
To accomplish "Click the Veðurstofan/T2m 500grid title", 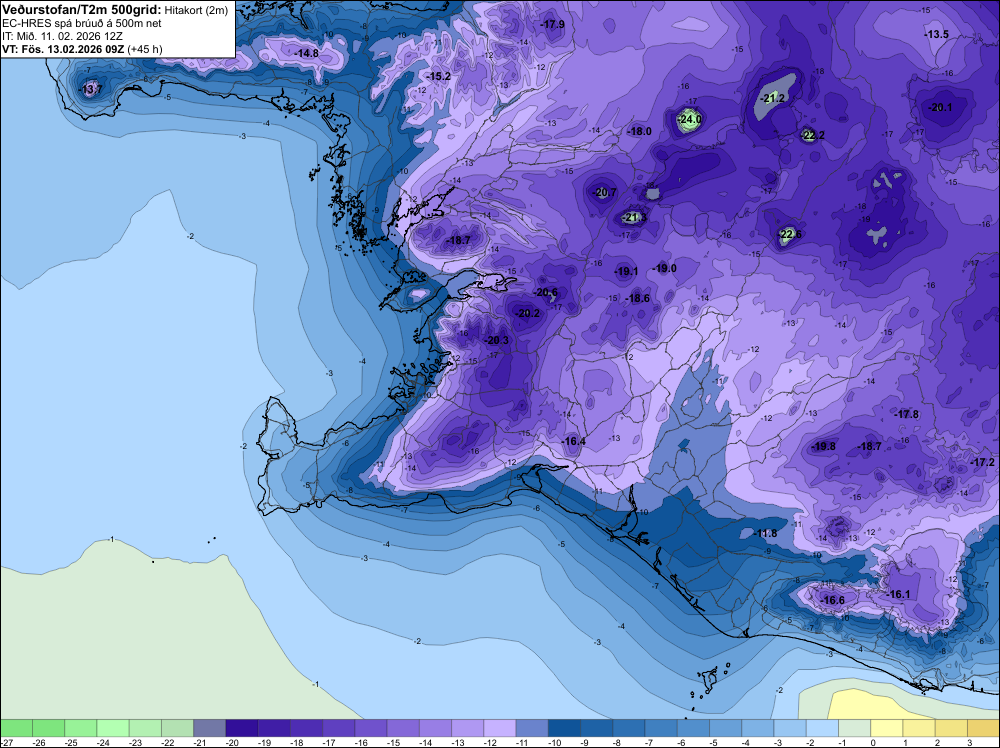I will [x=82, y=10].
